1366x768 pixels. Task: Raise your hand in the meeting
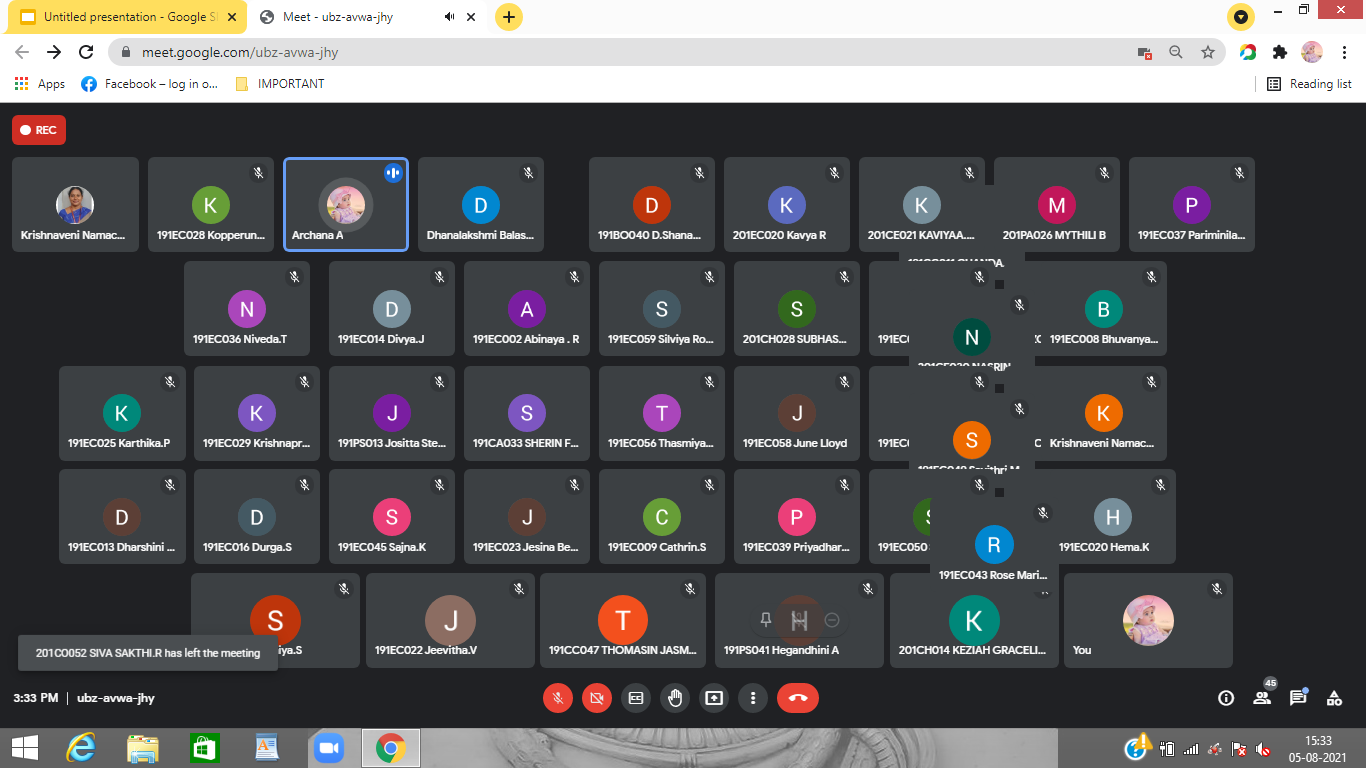click(675, 698)
